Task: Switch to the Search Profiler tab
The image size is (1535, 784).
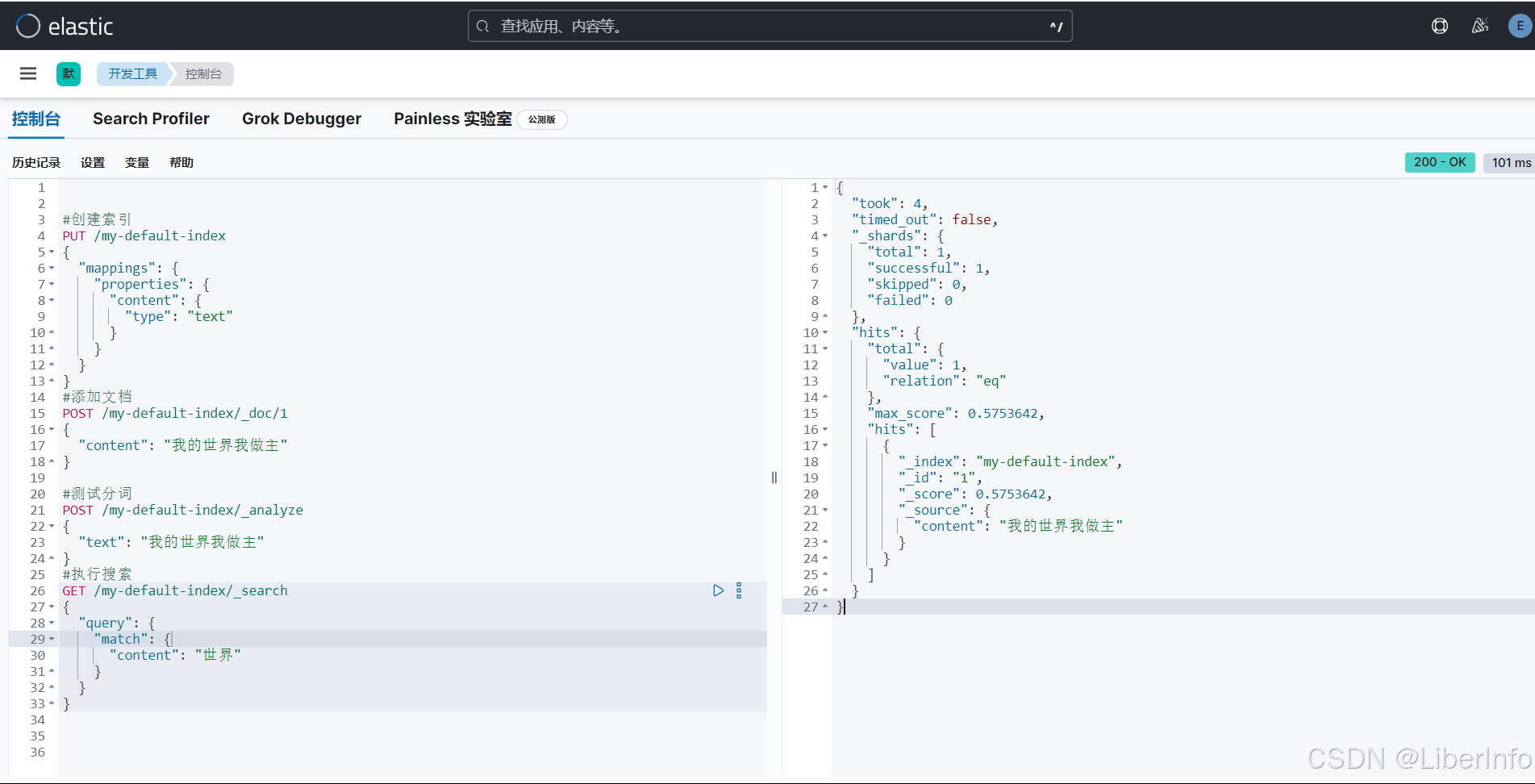Action: point(151,119)
